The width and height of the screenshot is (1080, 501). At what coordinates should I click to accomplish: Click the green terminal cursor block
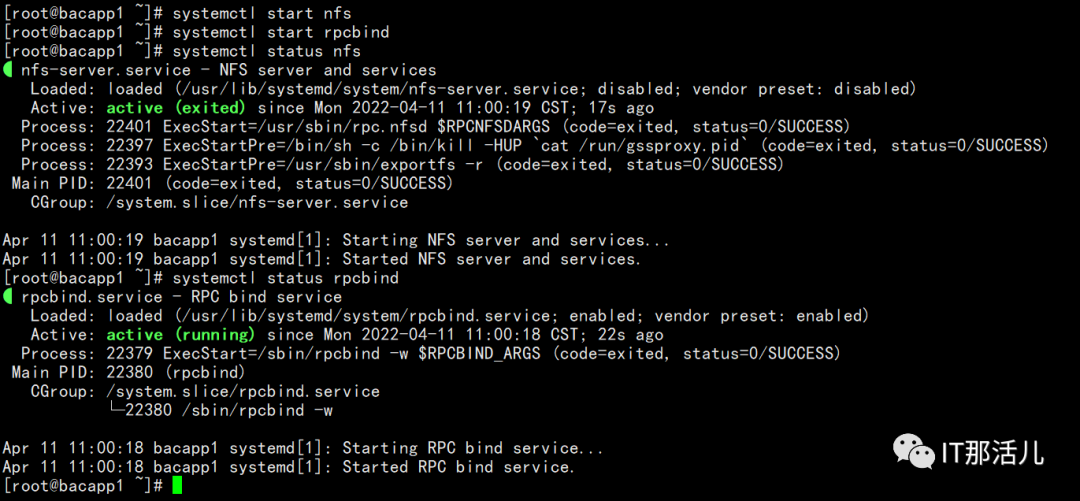pos(178,486)
